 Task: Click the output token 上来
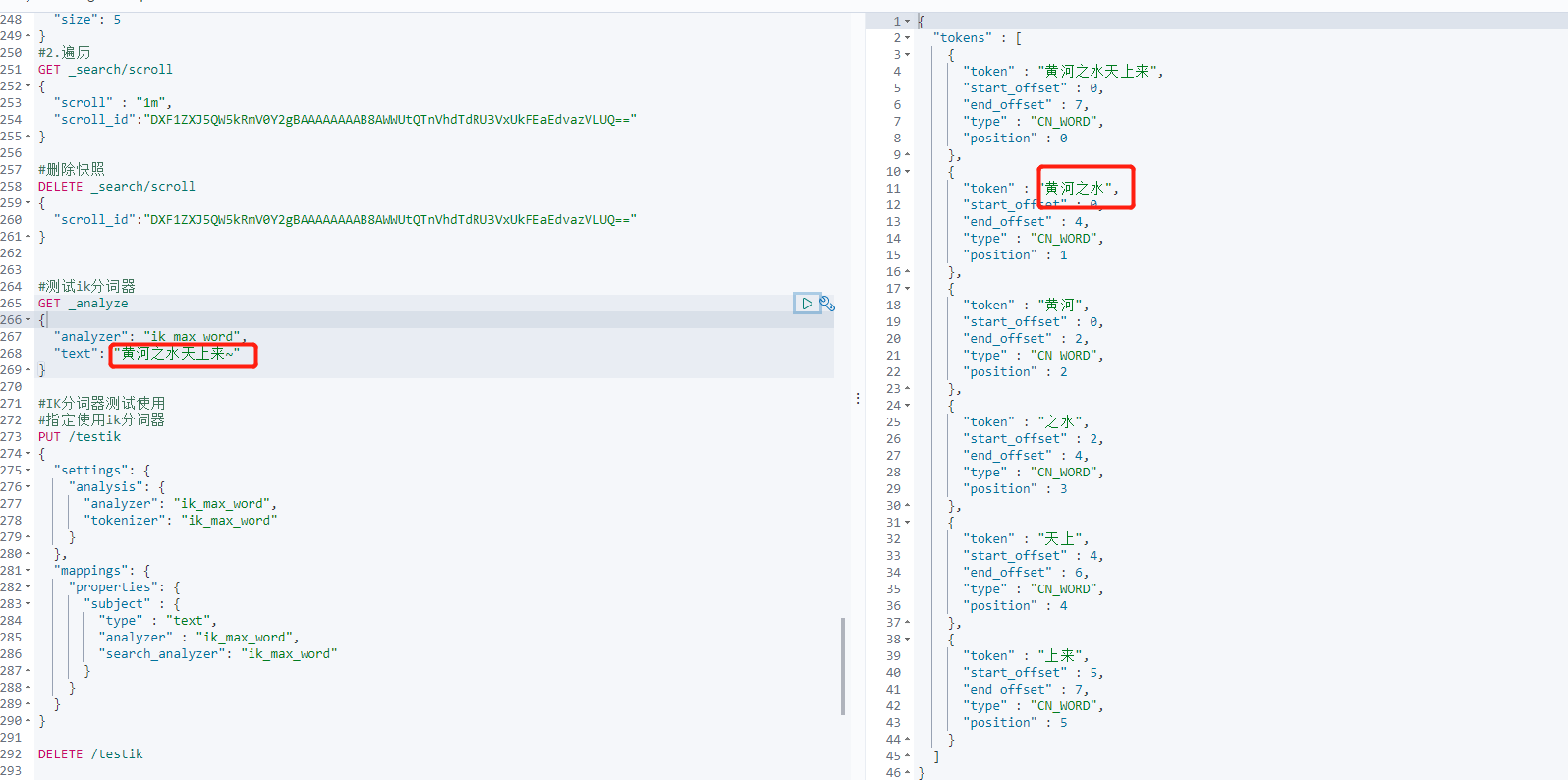tap(1060, 656)
